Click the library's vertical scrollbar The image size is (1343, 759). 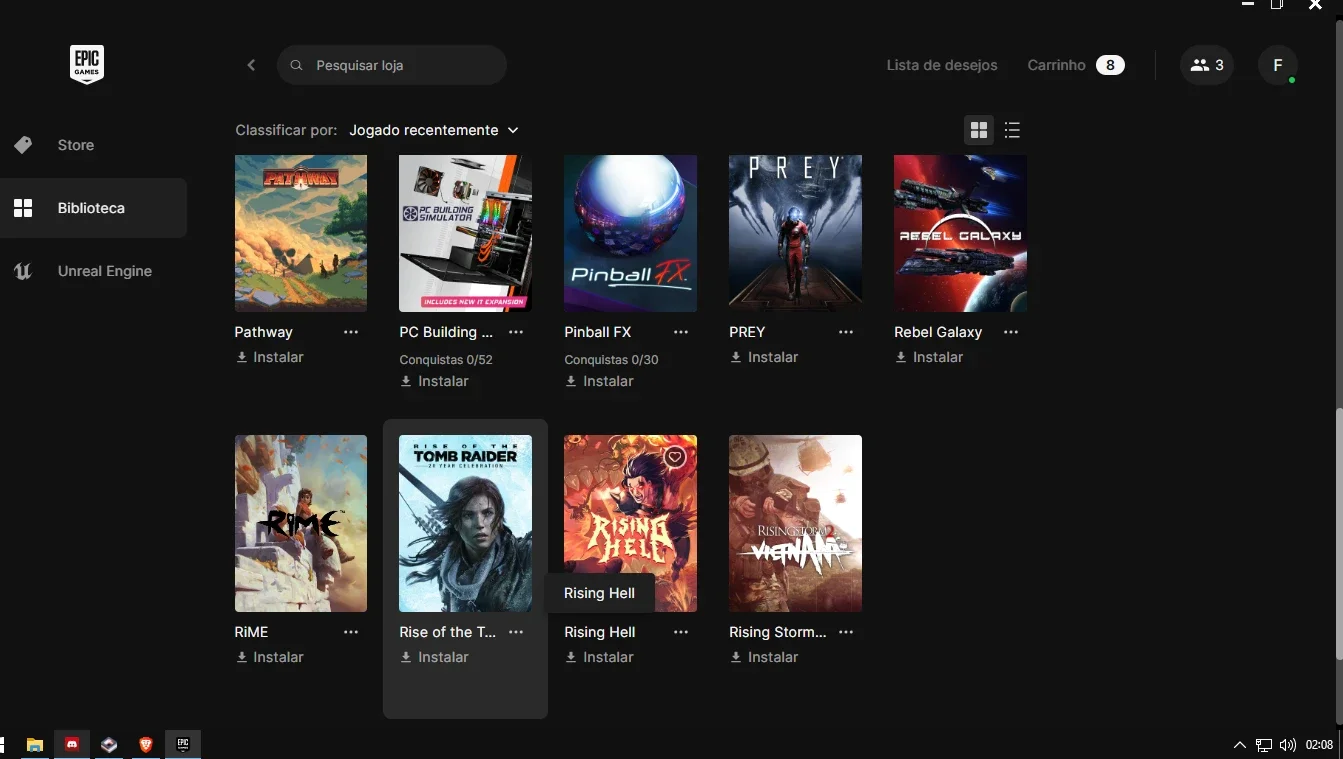pos(1337,533)
